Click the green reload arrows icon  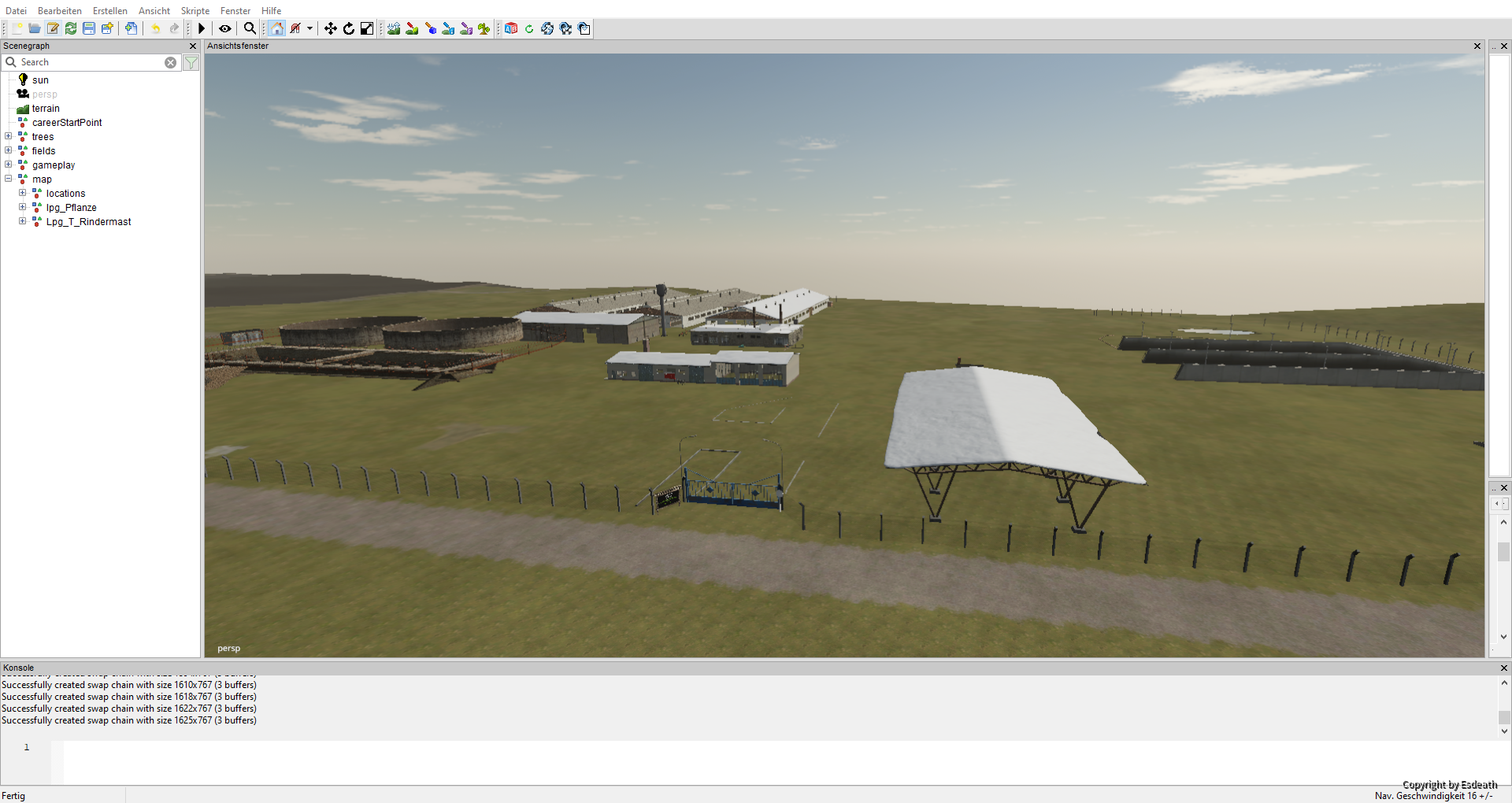pos(71,28)
